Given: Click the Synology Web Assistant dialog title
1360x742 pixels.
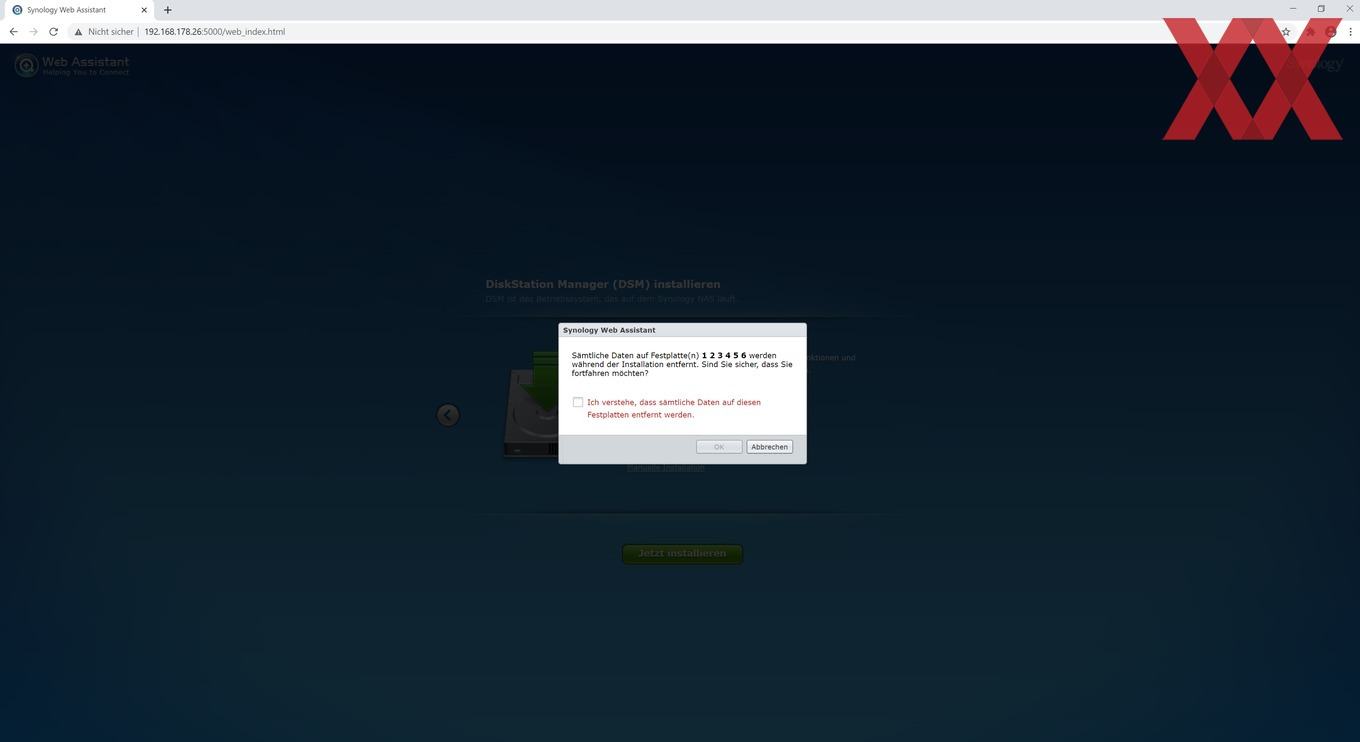Looking at the screenshot, I should [x=609, y=330].
